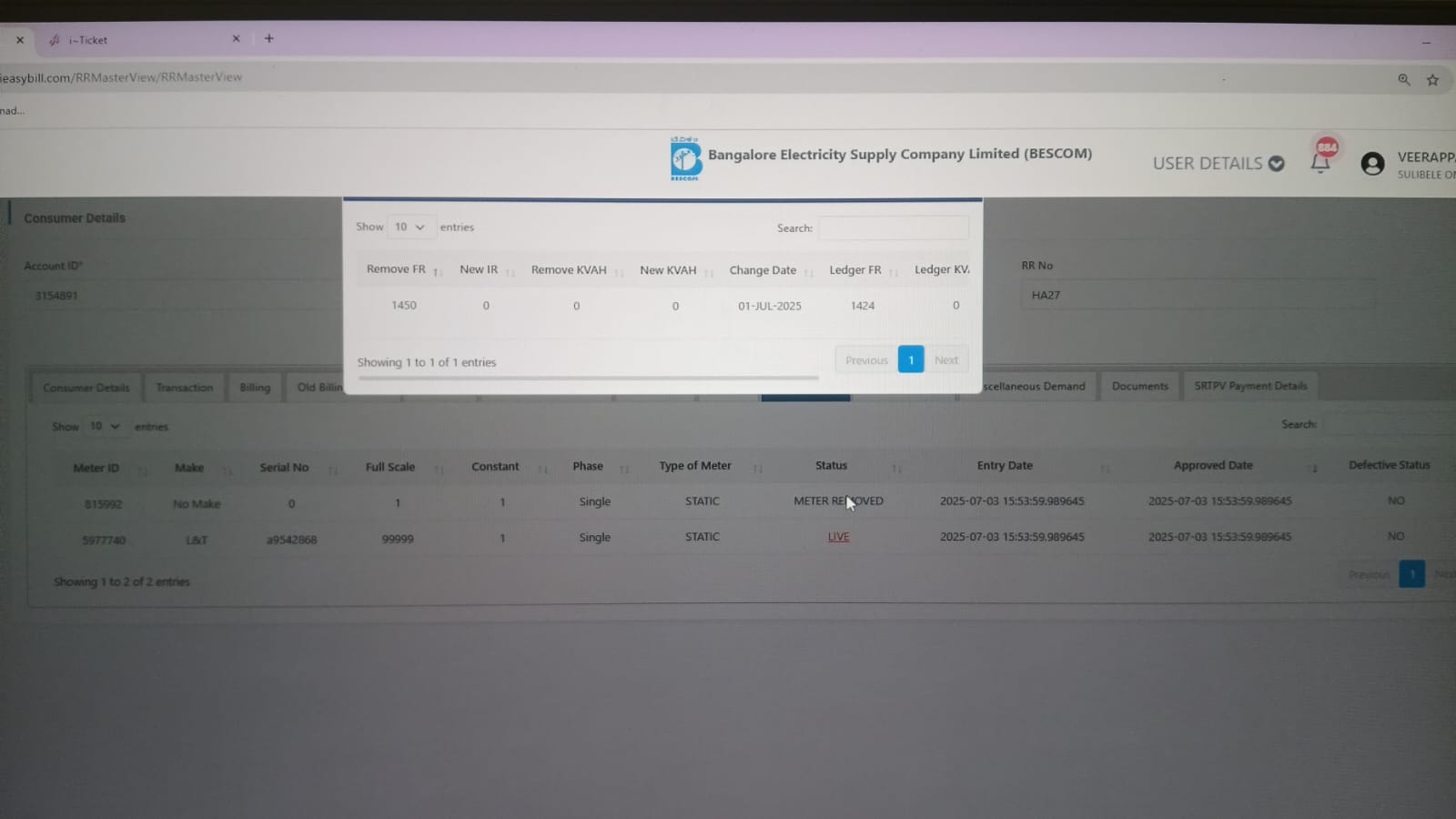Screen dimensions: 1456x819
Task: Select the Miscellaneous Demand tab
Action: point(1036,387)
